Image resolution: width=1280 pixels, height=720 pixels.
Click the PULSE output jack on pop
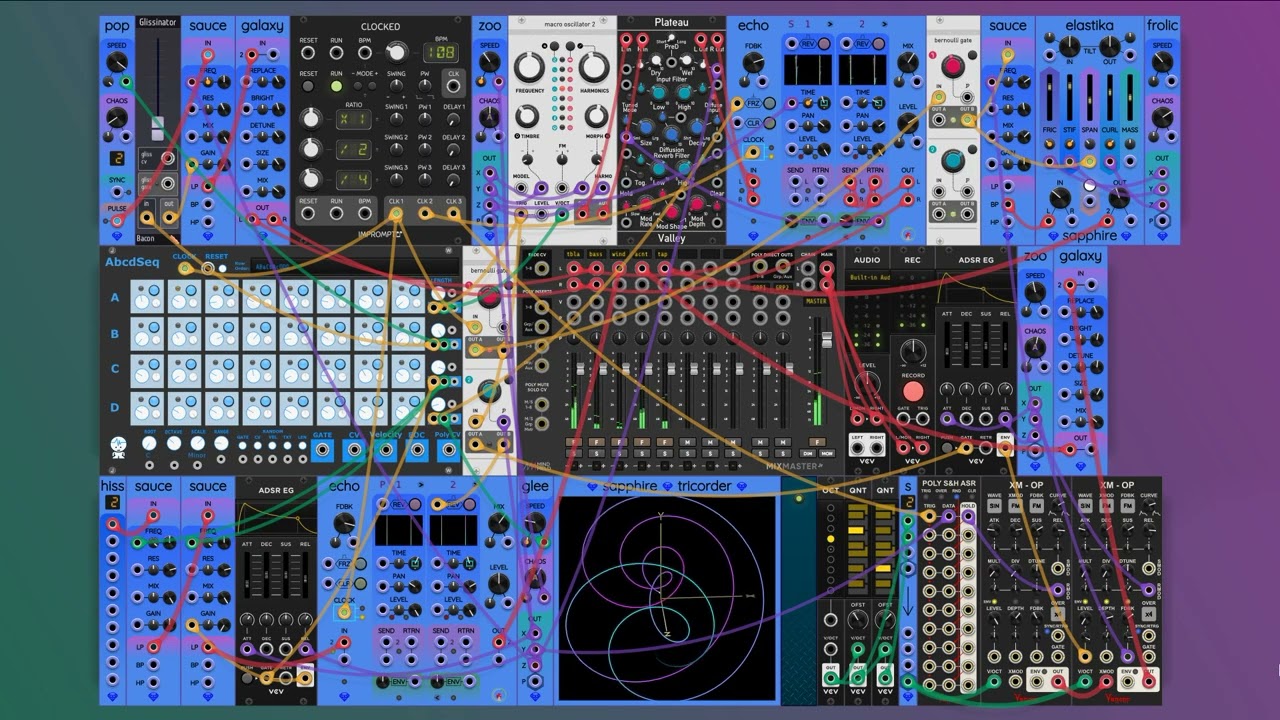[117, 220]
